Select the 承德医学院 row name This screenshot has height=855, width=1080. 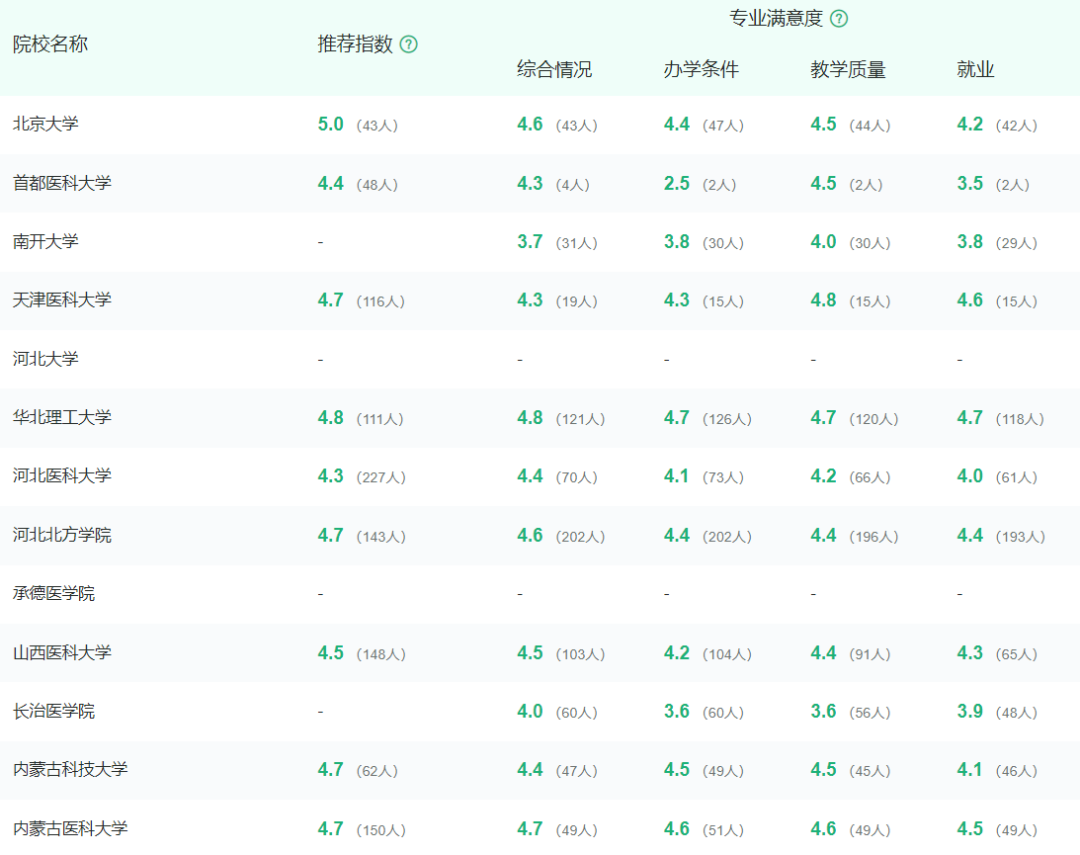pos(54,594)
